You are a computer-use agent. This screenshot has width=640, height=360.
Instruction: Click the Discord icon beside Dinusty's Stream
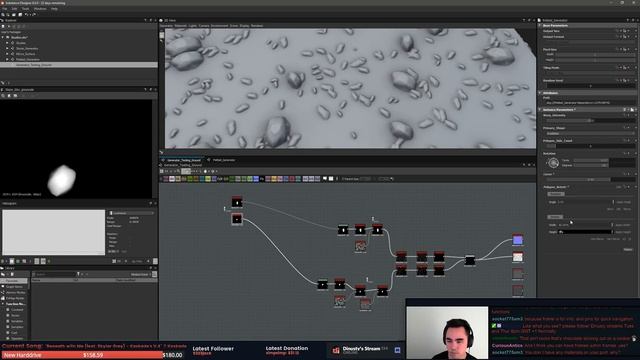click(397, 350)
